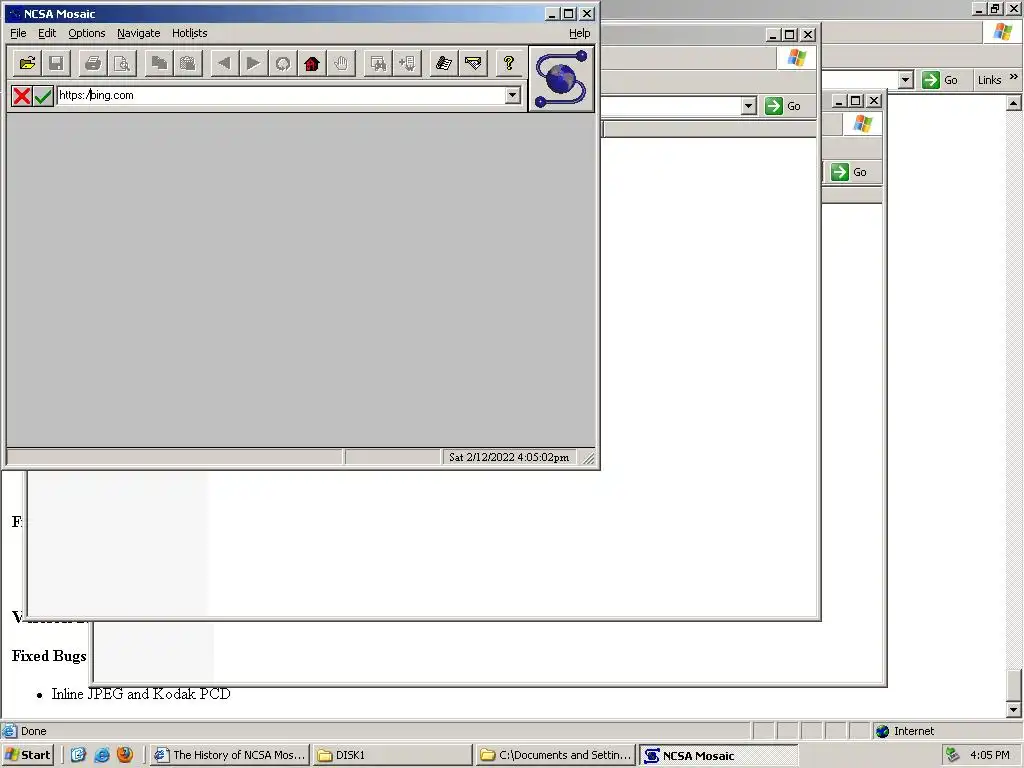Click Go in the maximized Internet Explorer window
Viewport: 1024px width, 768px height.
(940, 80)
